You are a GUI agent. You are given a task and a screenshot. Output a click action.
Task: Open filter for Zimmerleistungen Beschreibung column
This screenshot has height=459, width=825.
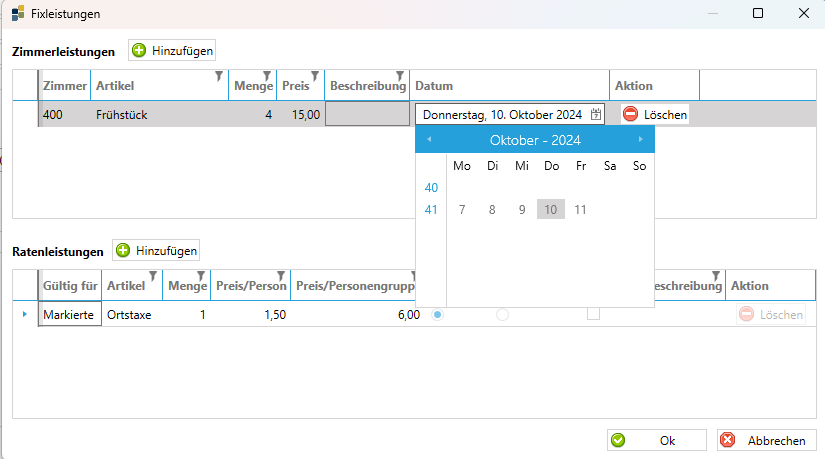pyautogui.click(x=400, y=76)
